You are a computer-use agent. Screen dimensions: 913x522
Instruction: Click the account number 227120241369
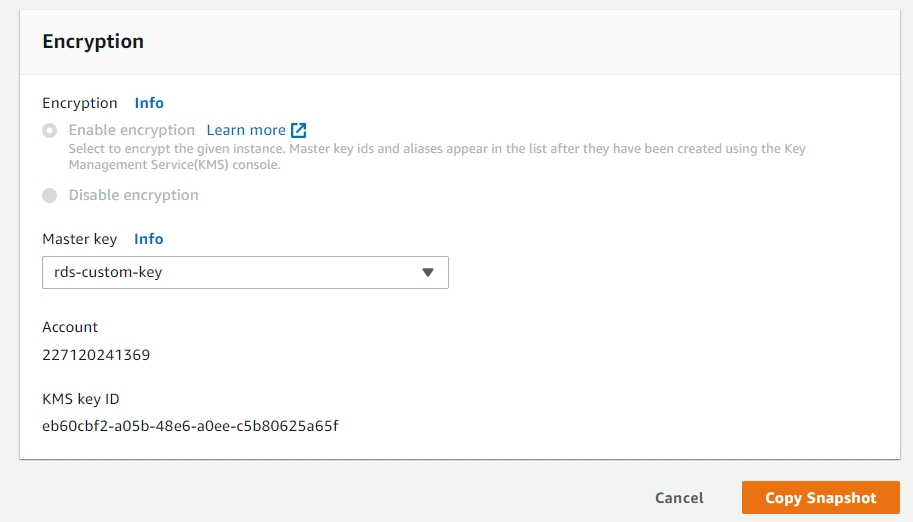point(96,354)
